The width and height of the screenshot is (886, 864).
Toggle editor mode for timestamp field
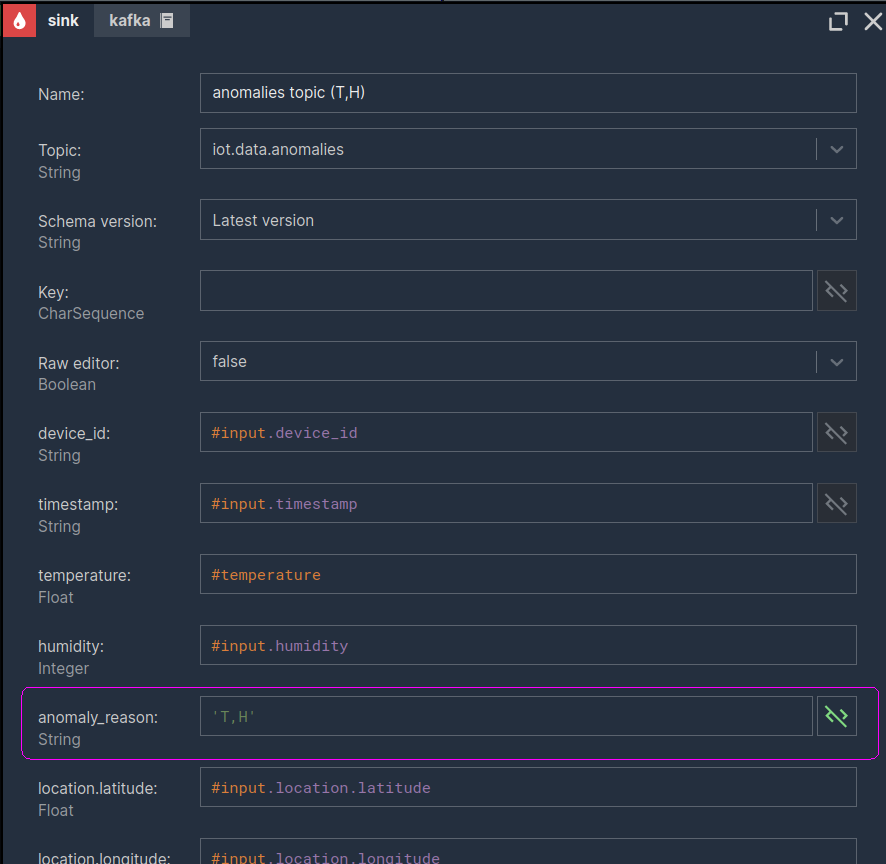pos(836,503)
